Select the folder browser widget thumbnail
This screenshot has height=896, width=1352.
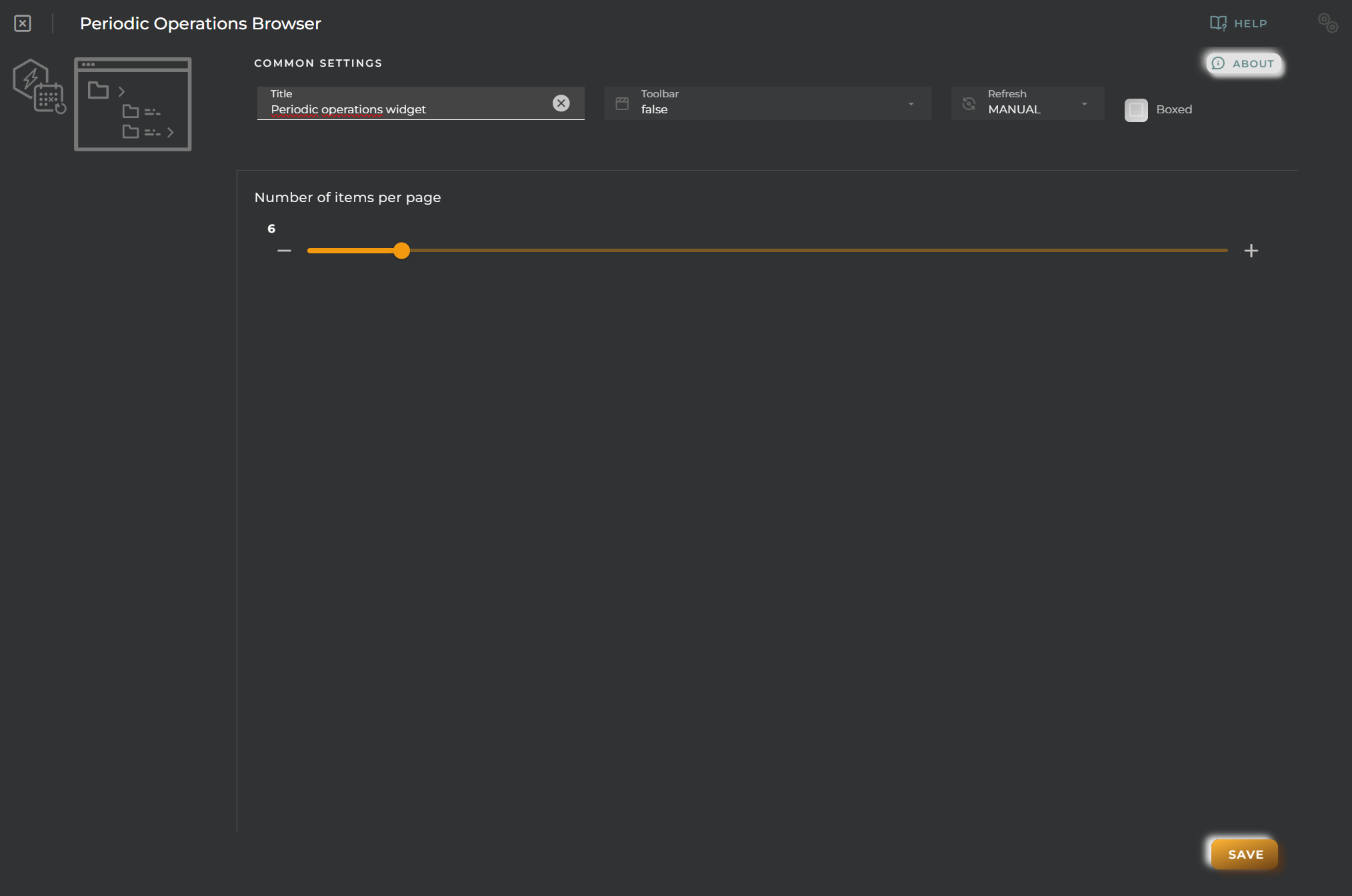pyautogui.click(x=133, y=104)
